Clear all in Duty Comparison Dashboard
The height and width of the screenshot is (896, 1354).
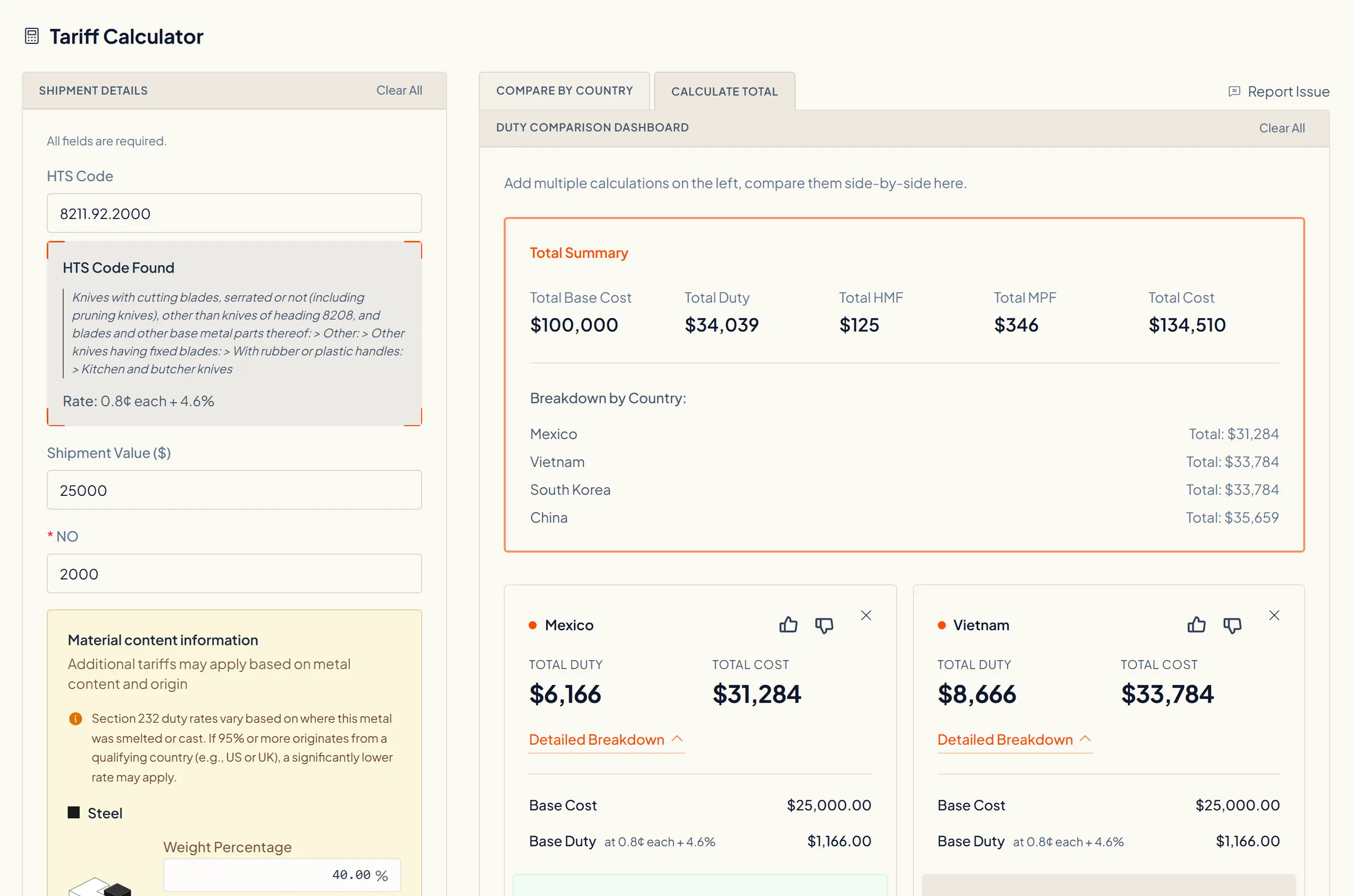click(x=1281, y=128)
